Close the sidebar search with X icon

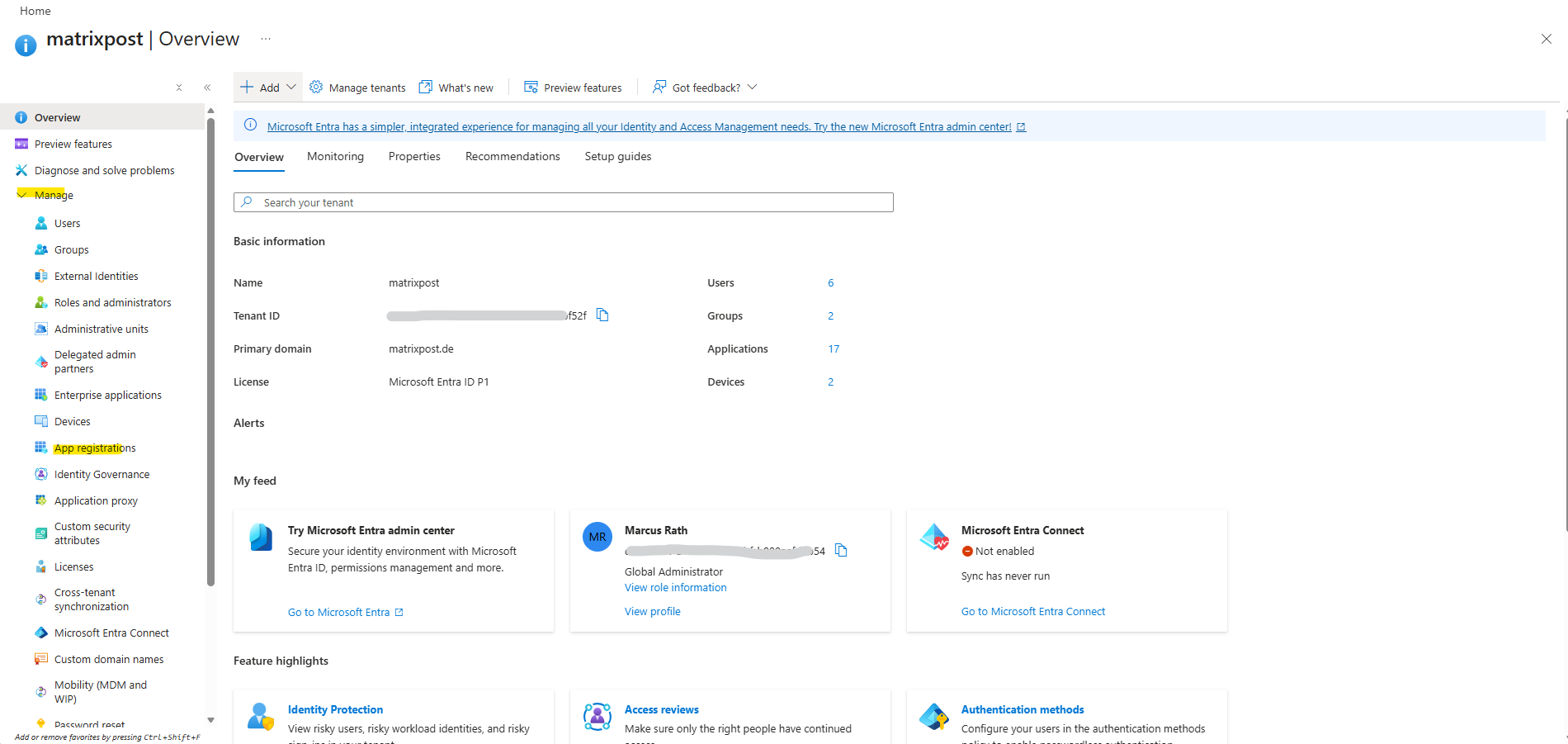tap(179, 88)
